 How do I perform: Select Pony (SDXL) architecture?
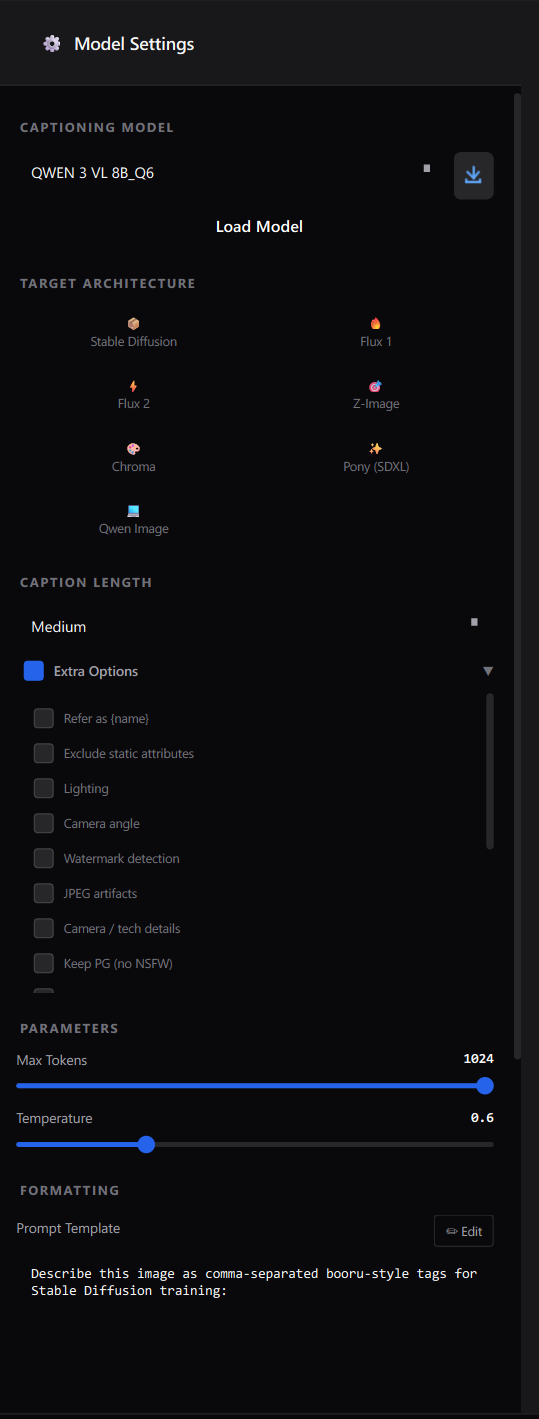click(376, 458)
